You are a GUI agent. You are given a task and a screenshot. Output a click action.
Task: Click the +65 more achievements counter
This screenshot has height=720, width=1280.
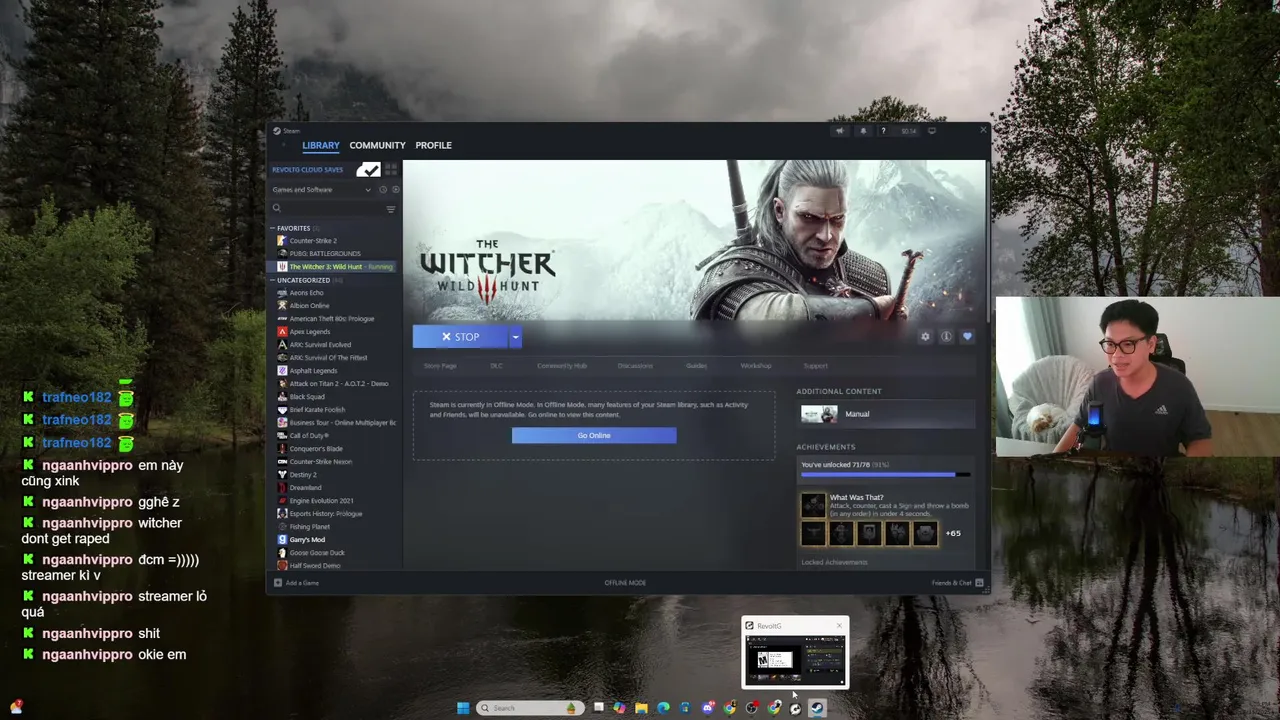pyautogui.click(x=953, y=533)
